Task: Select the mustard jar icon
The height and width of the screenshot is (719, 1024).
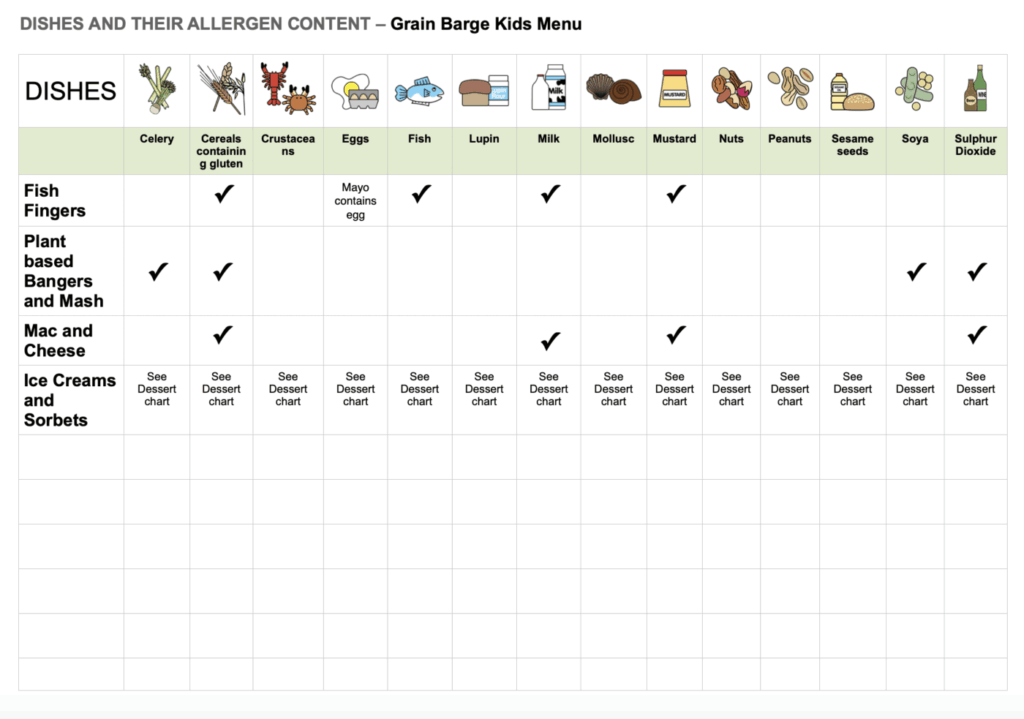Action: pyautogui.click(x=675, y=88)
